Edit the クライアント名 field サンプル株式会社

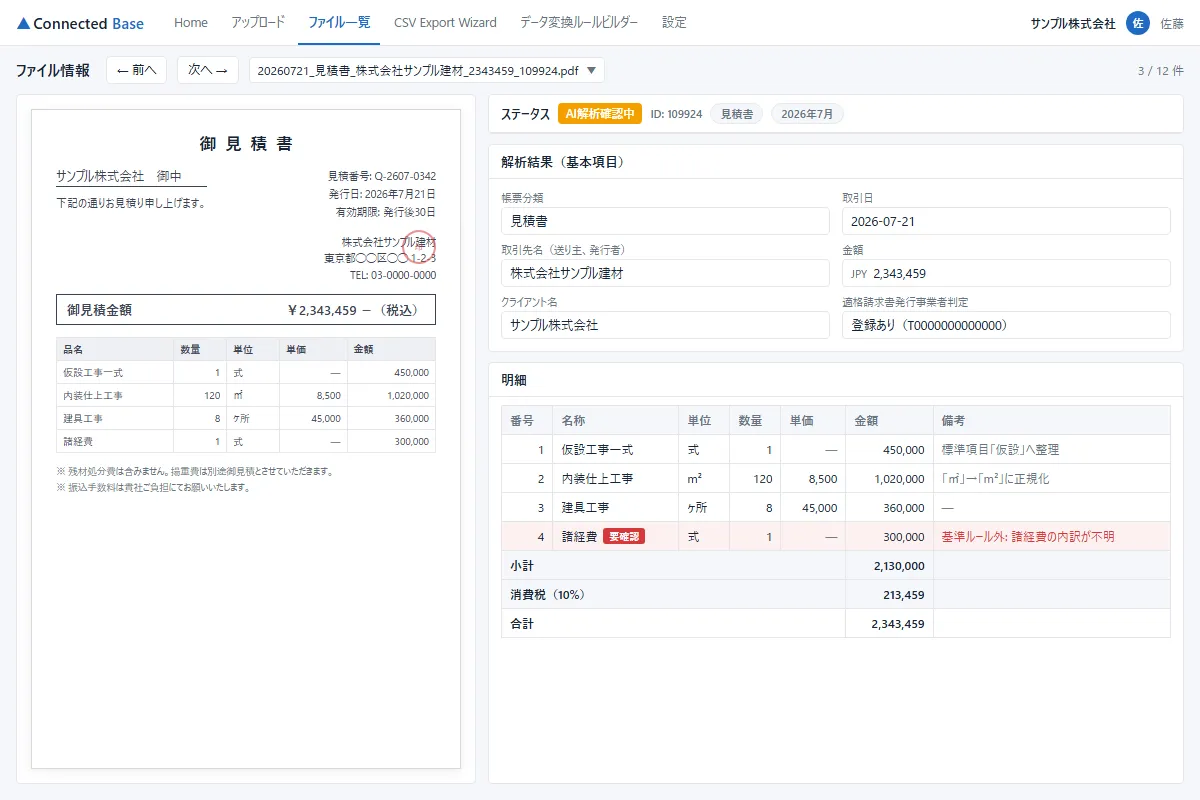pos(665,325)
